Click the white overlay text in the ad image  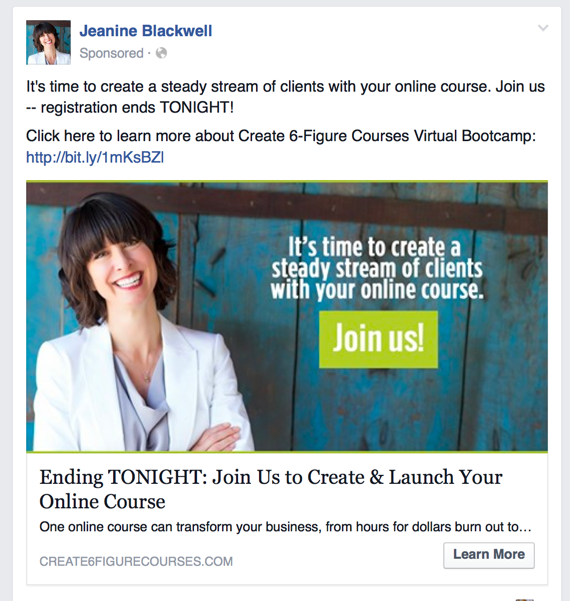[x=377, y=268]
